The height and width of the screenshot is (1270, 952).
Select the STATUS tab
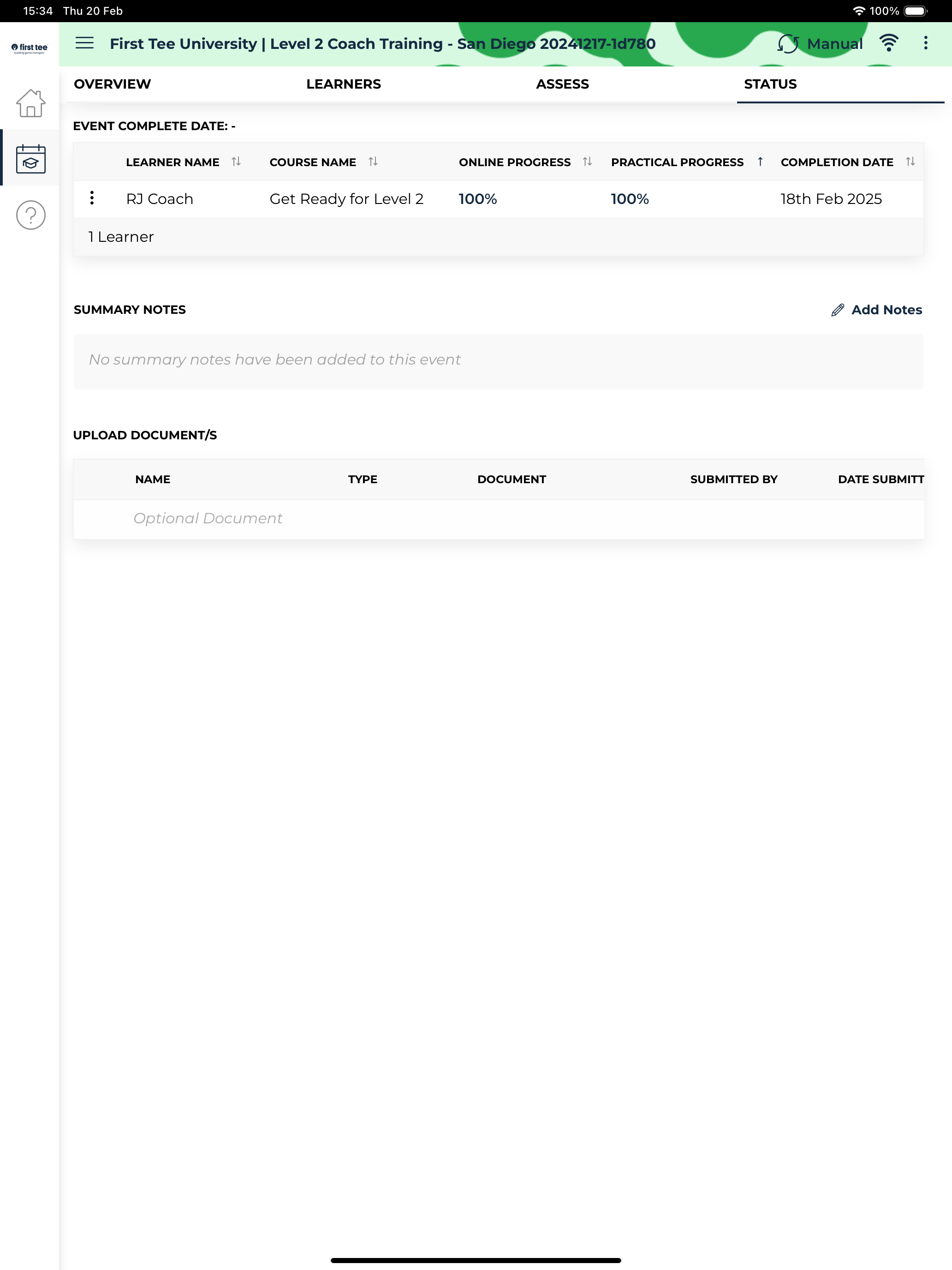point(770,84)
